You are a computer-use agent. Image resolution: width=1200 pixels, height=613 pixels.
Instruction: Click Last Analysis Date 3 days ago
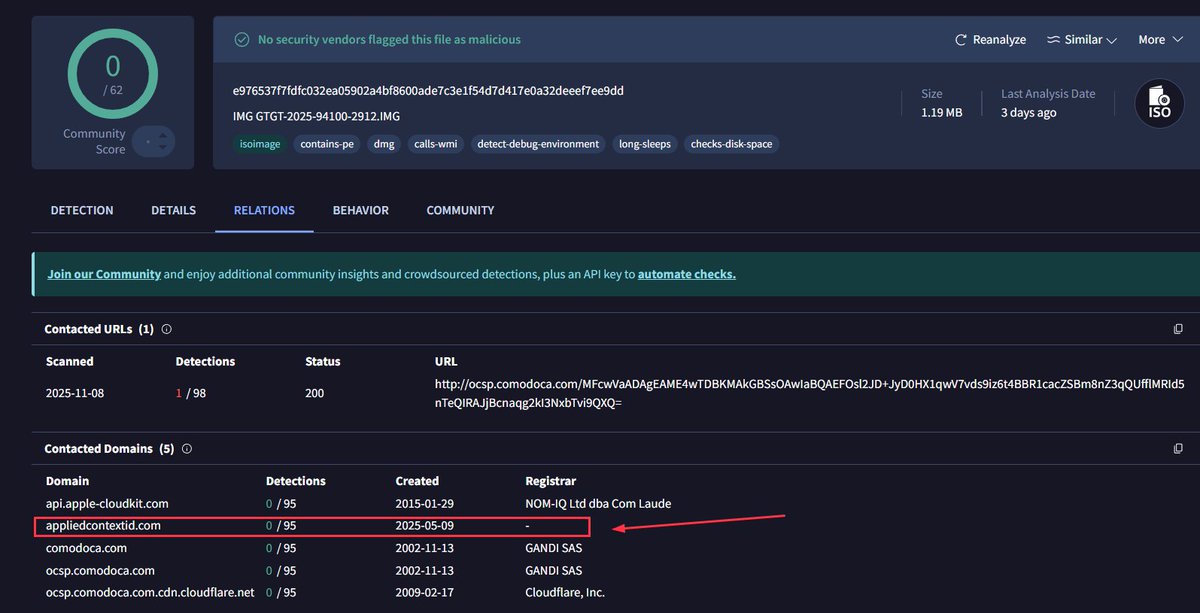(x=1029, y=113)
